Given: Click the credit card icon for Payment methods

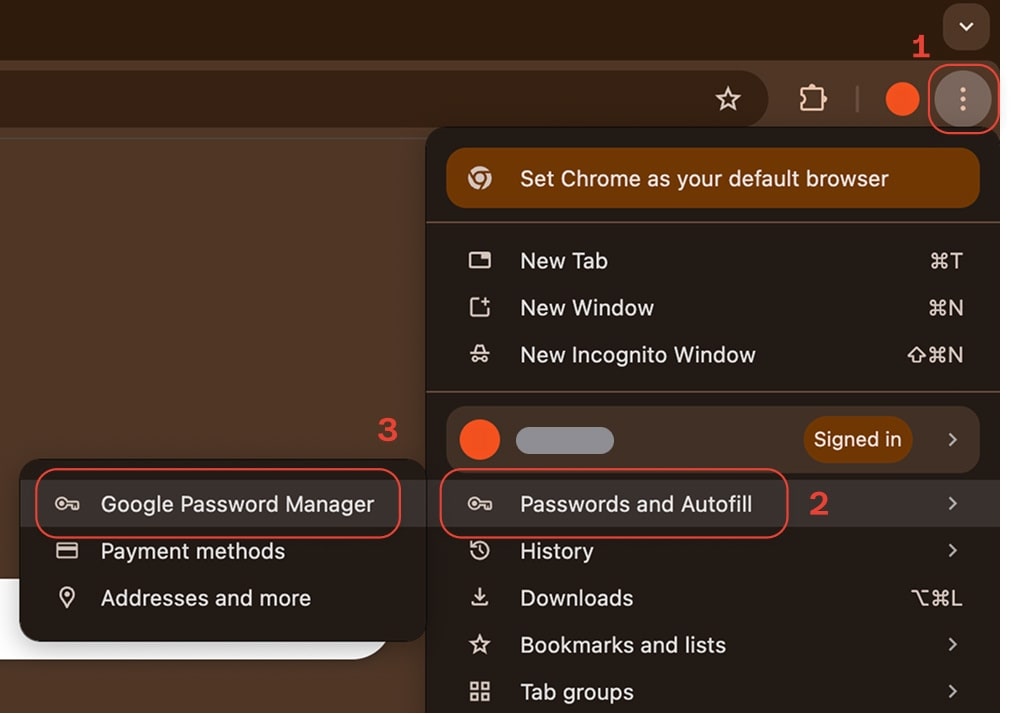Looking at the screenshot, I should coord(67,550).
